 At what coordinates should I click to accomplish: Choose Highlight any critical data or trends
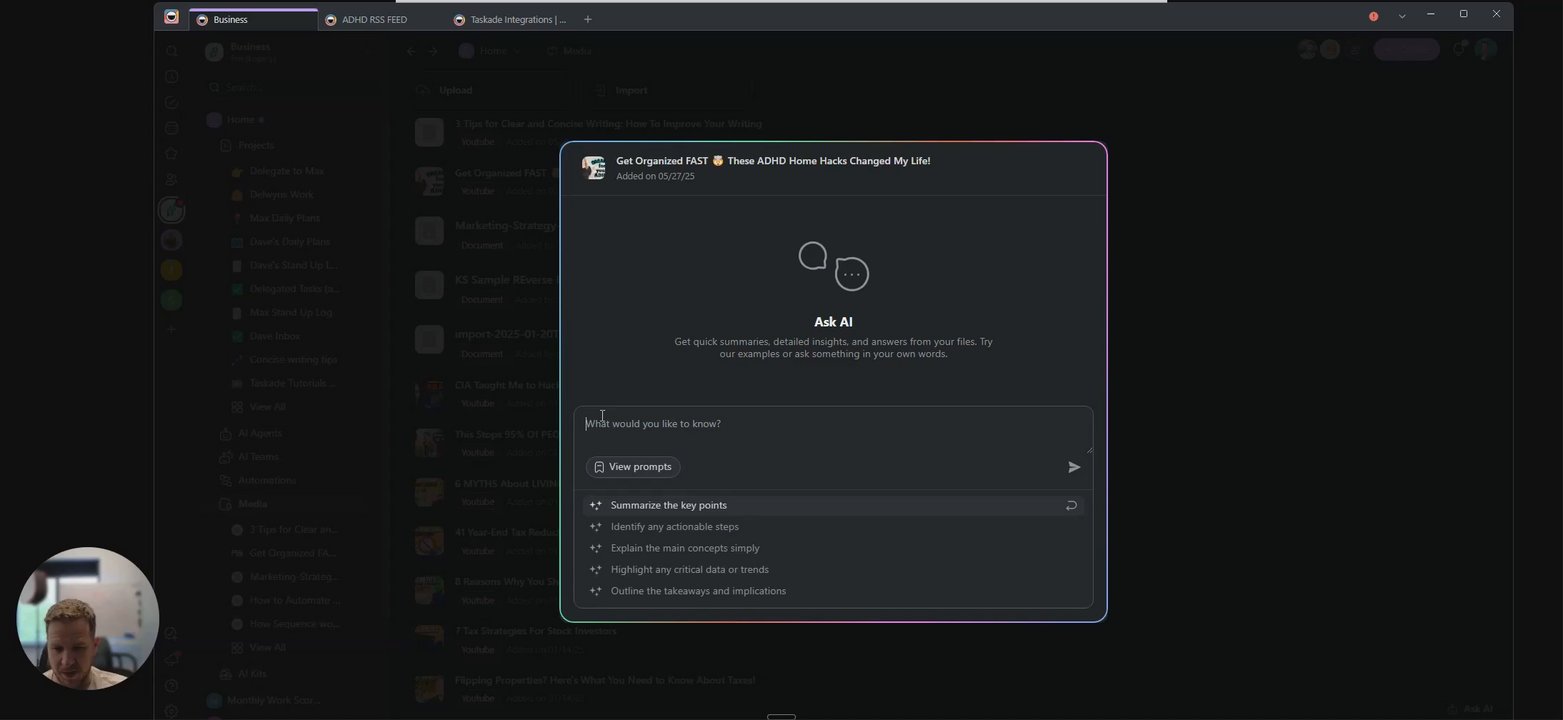point(833,570)
